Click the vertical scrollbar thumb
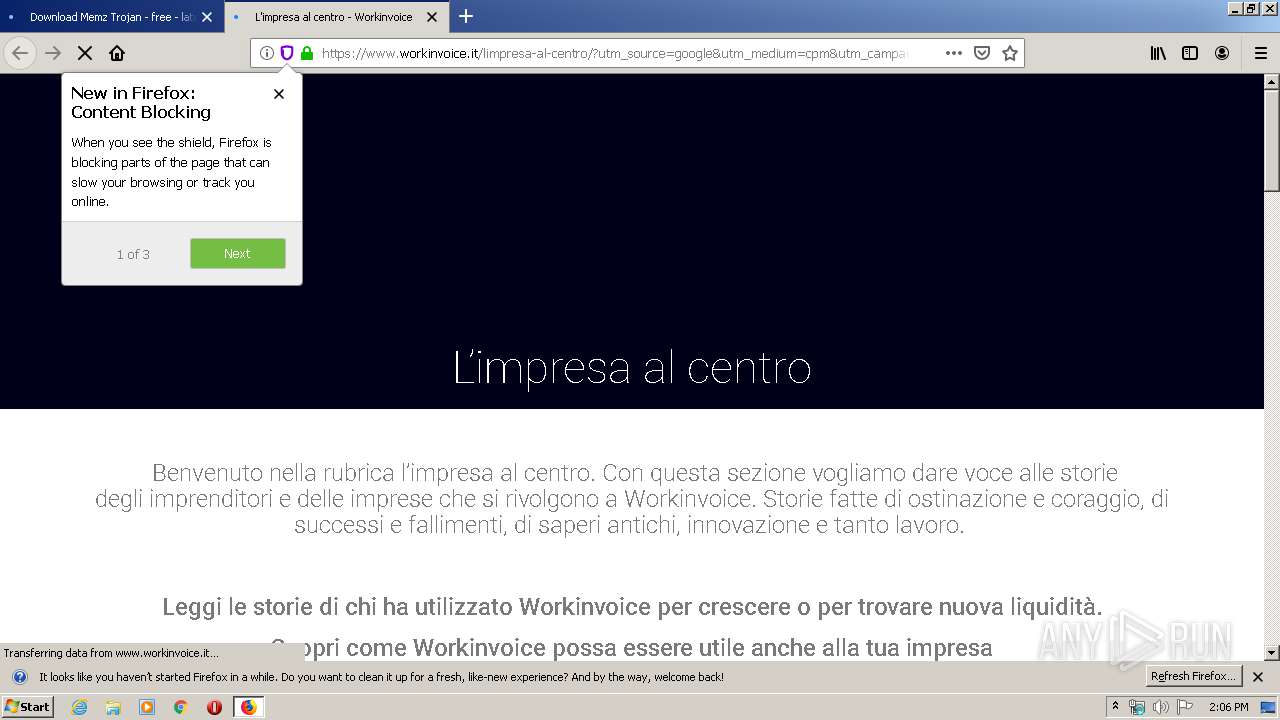Image resolution: width=1280 pixels, height=720 pixels. tap(1272, 140)
